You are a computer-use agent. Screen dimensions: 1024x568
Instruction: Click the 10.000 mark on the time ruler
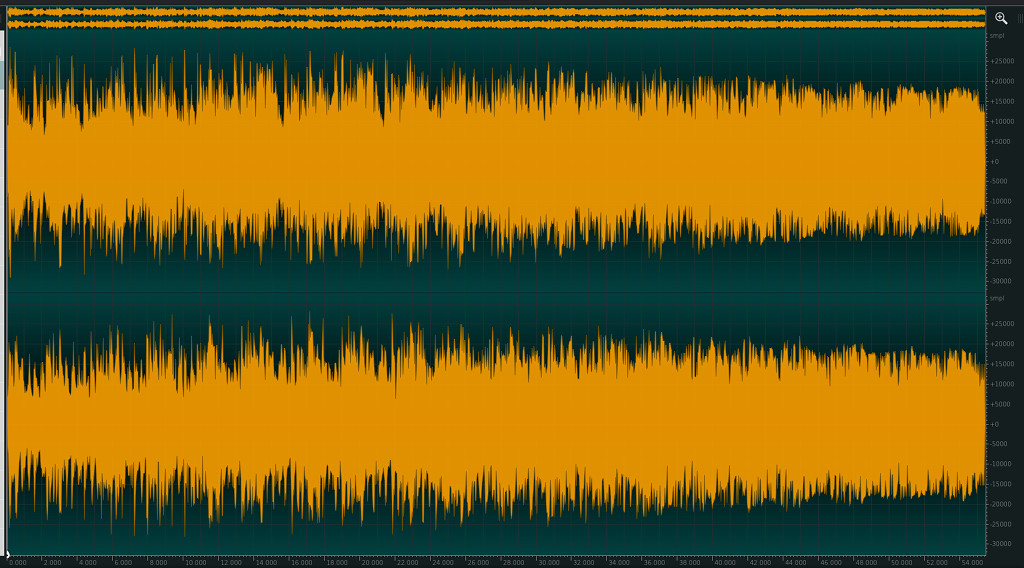click(195, 562)
